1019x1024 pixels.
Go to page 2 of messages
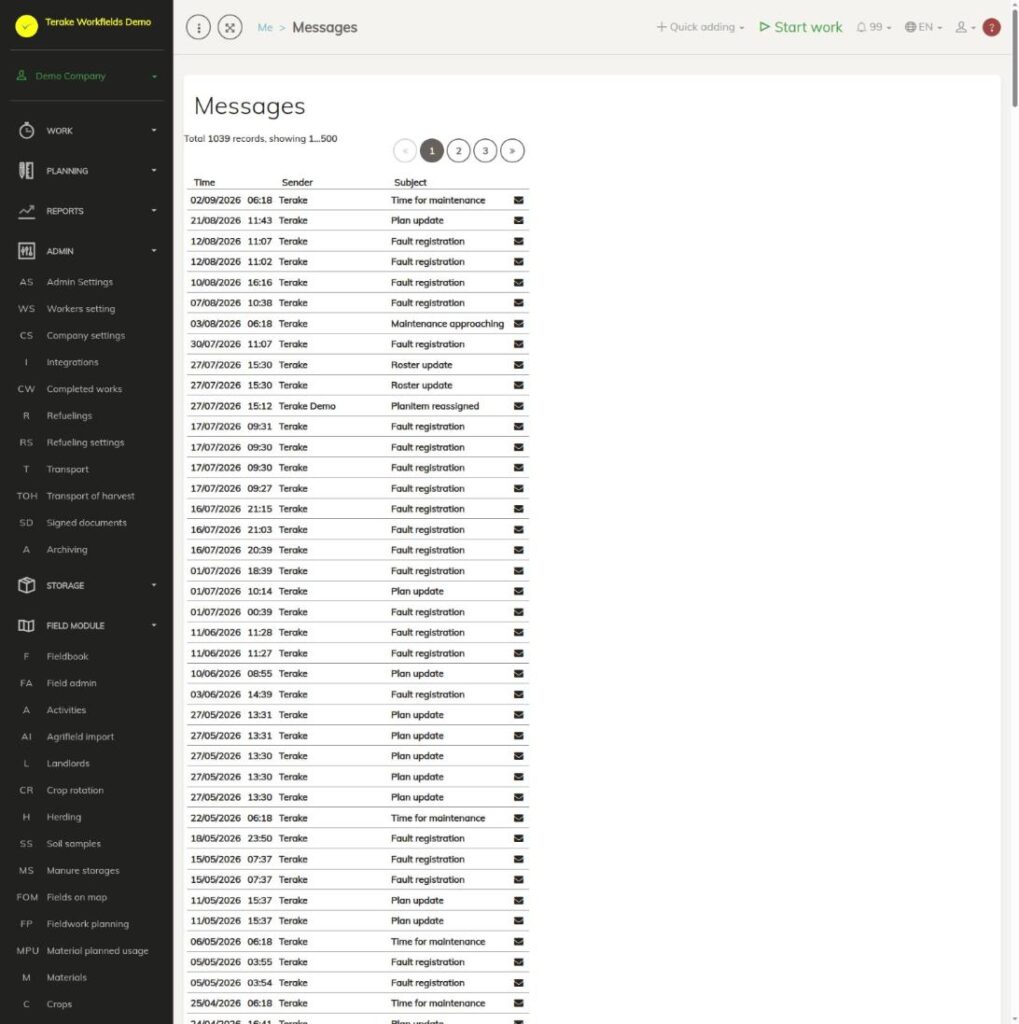pos(459,151)
